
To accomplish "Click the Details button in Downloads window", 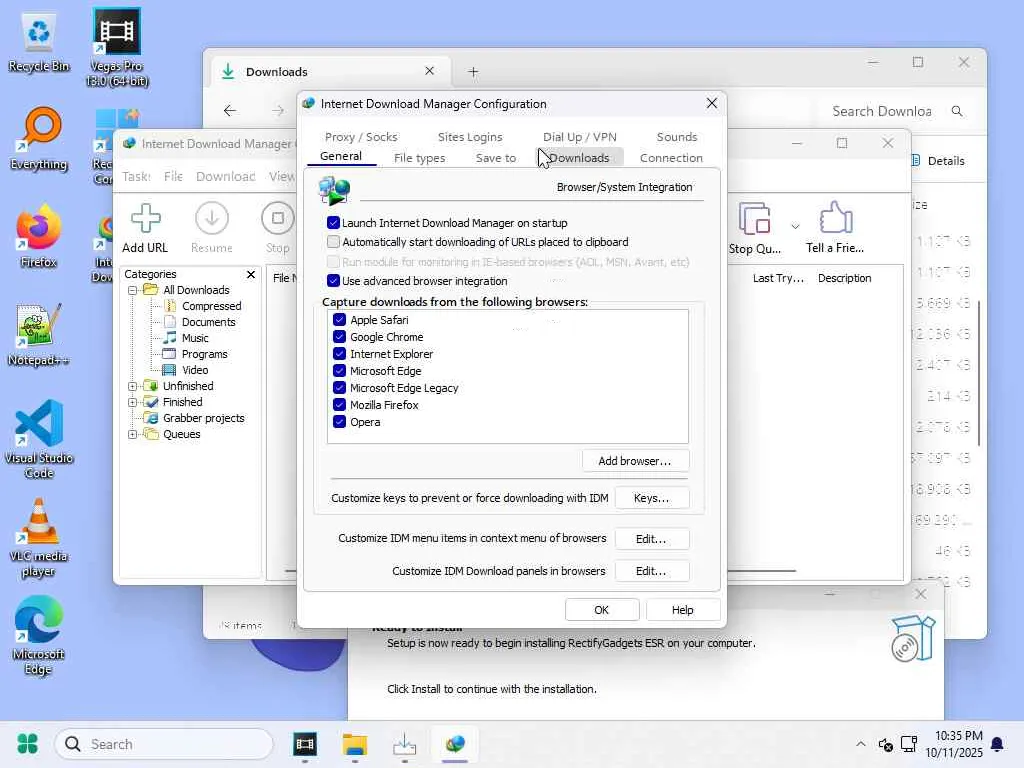I will click(938, 161).
